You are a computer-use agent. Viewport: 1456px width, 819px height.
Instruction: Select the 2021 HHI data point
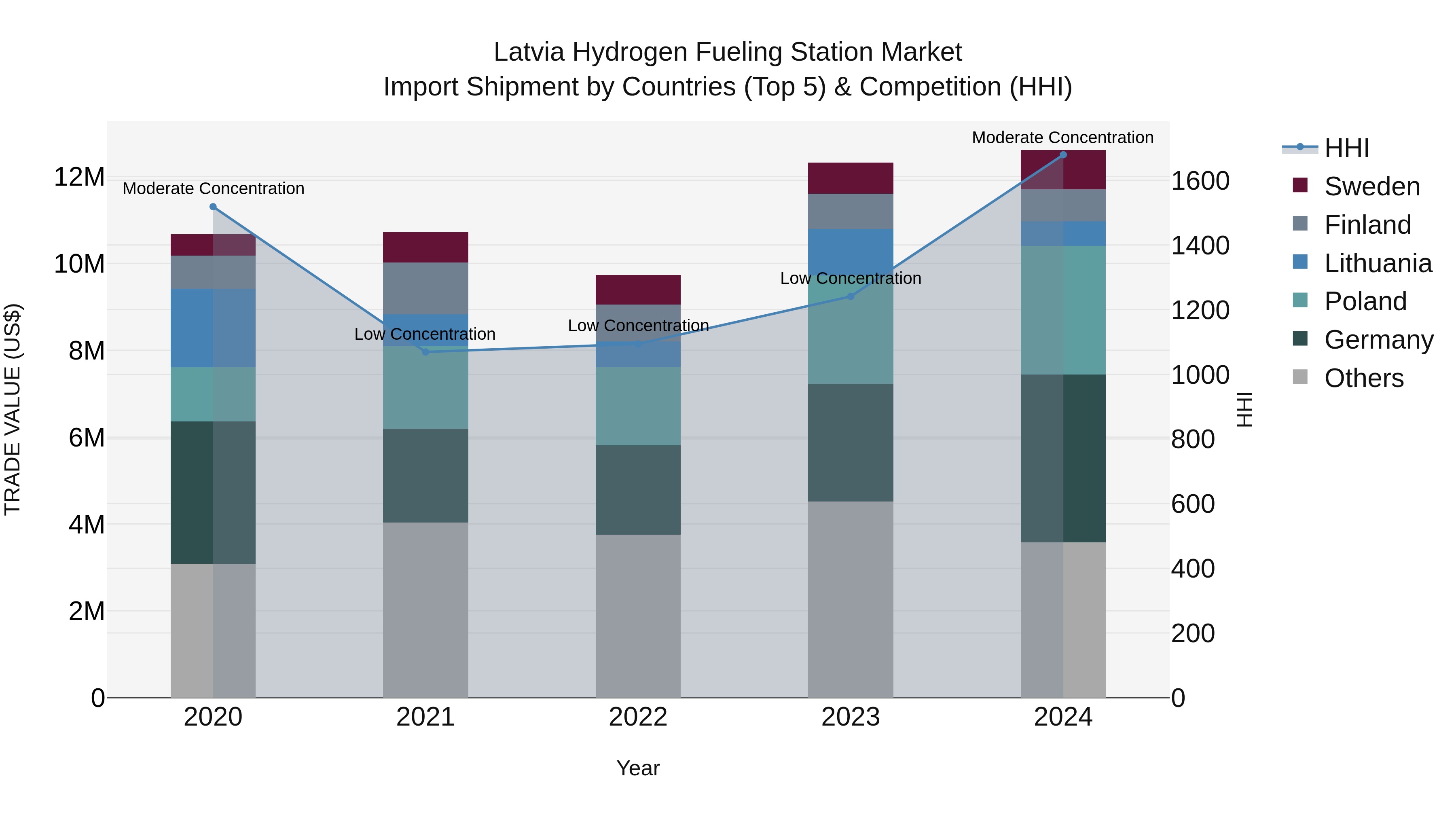pyautogui.click(x=425, y=352)
